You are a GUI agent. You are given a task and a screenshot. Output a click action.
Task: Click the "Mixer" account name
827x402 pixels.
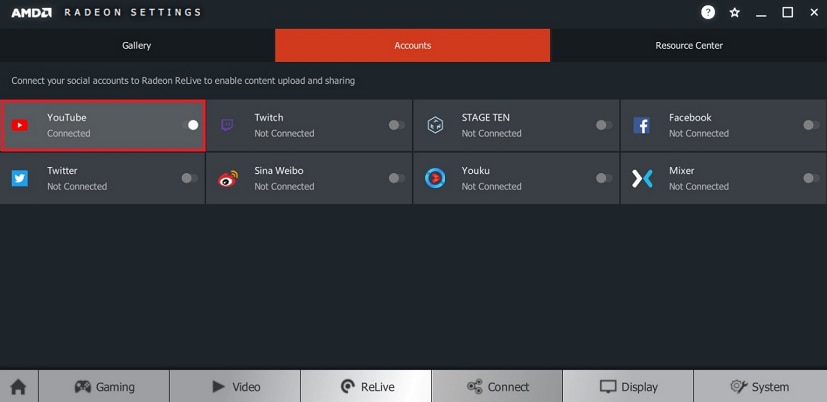(x=681, y=171)
